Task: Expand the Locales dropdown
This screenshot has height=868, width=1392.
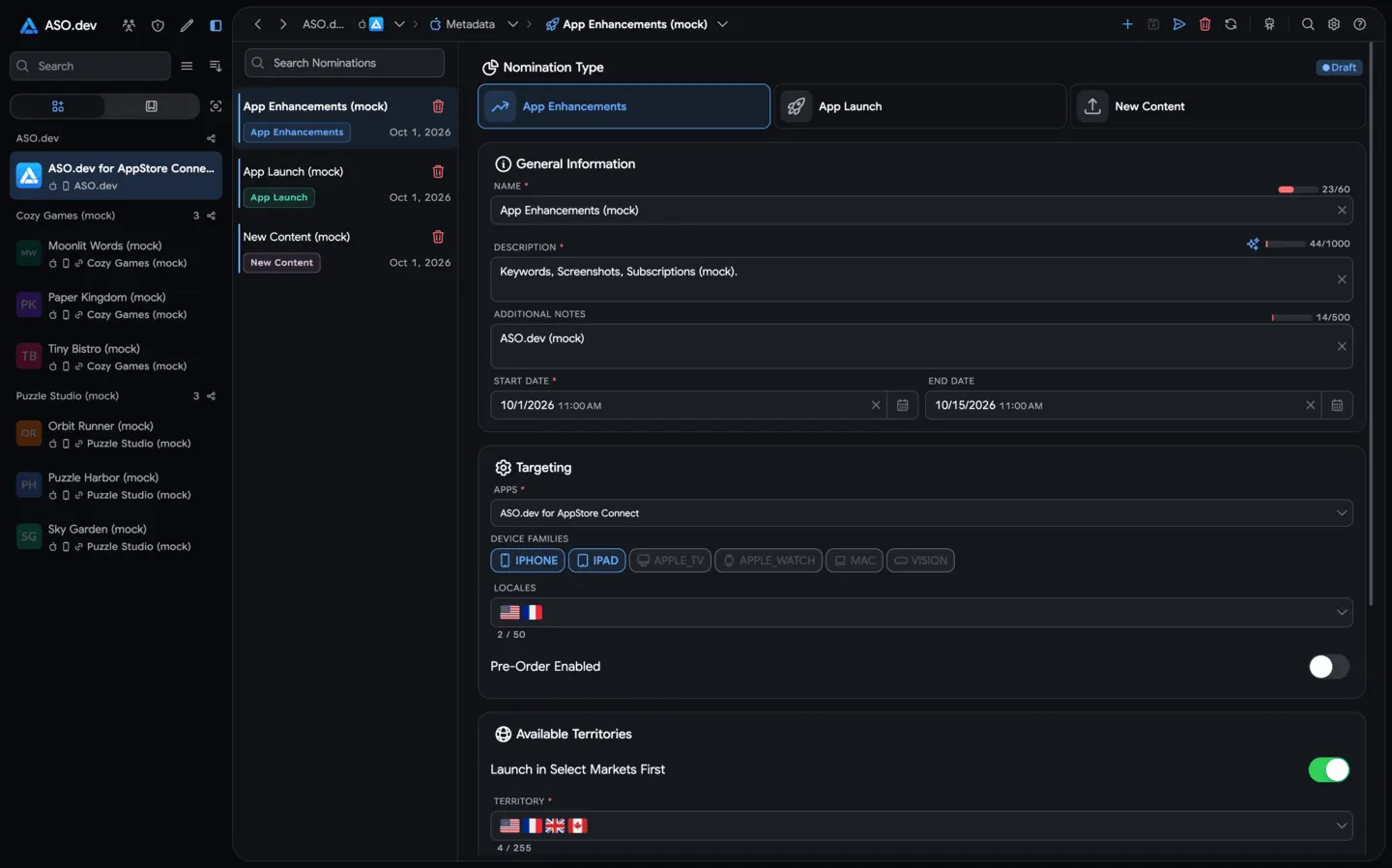Action: 1342,612
